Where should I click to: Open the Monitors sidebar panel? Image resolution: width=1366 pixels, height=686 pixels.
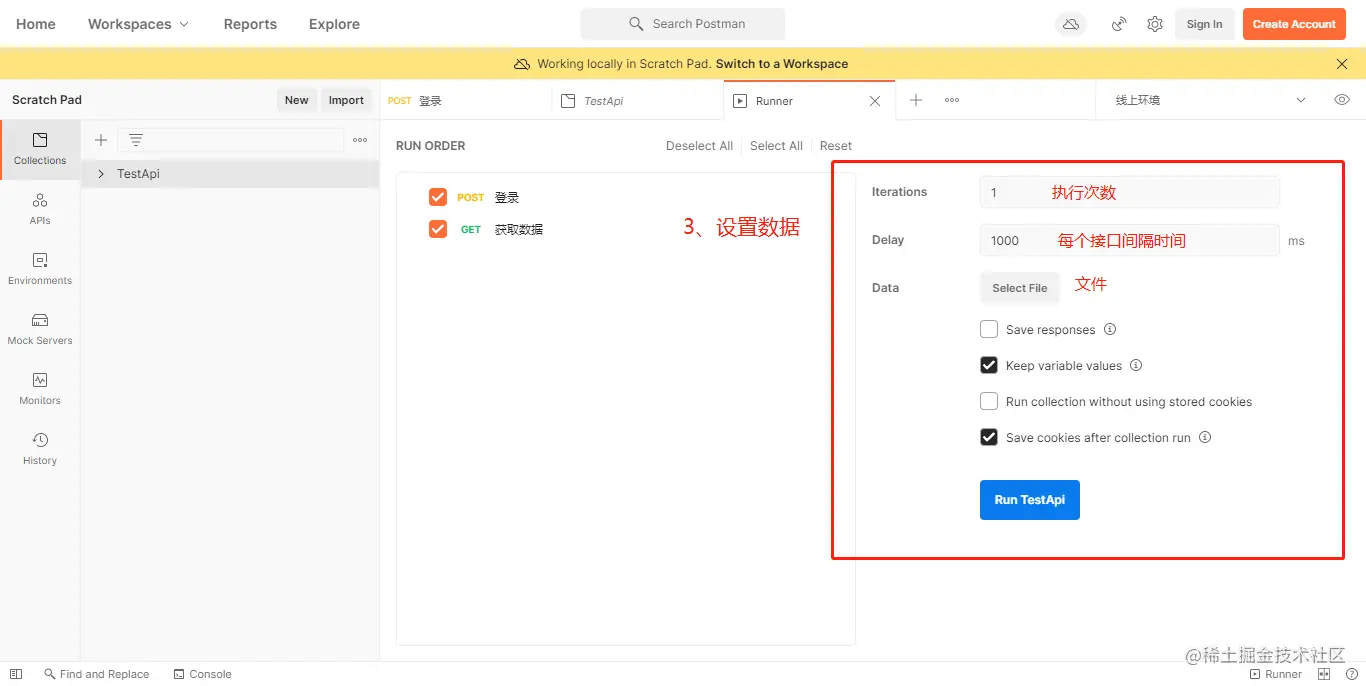(40, 389)
